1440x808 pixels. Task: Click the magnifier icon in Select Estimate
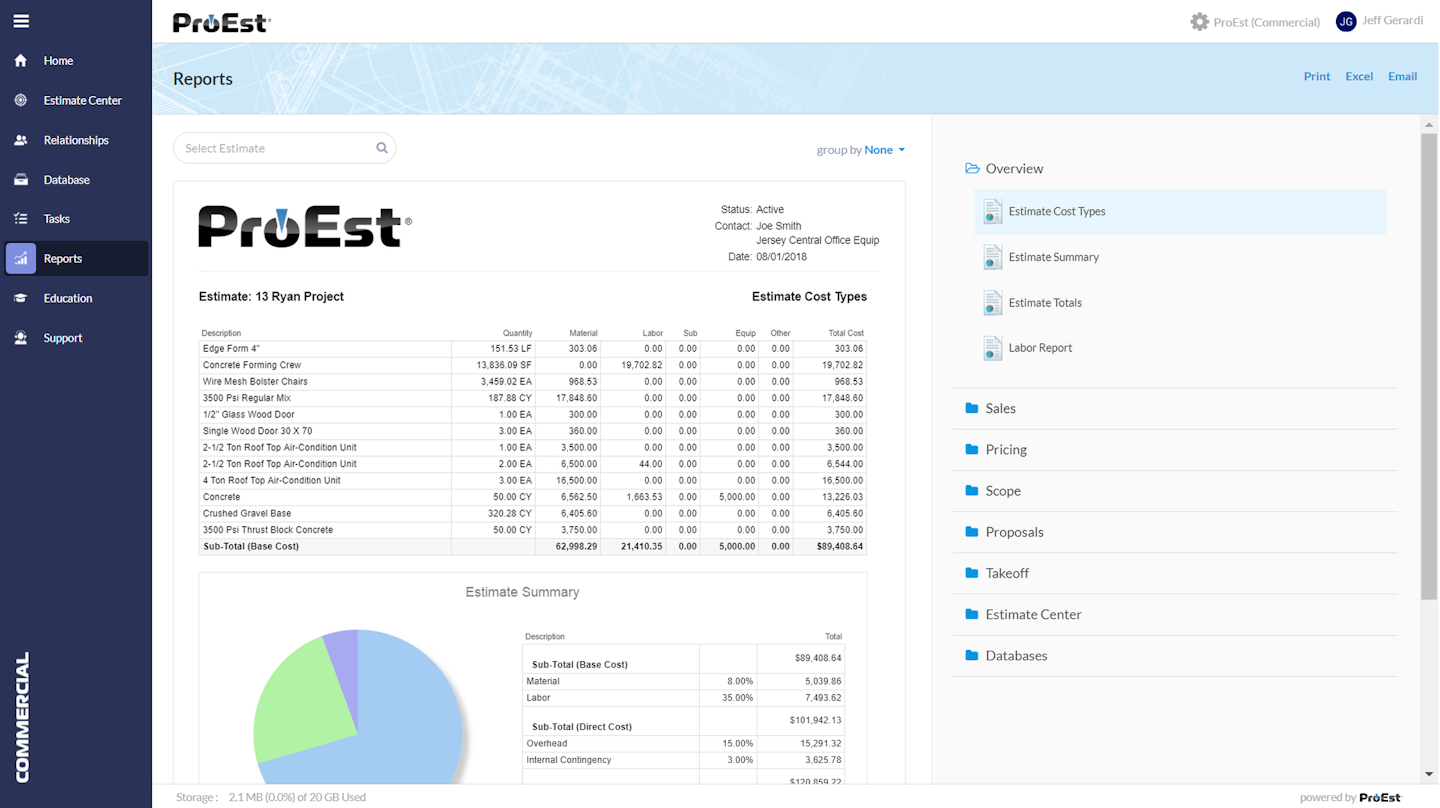(x=381, y=147)
